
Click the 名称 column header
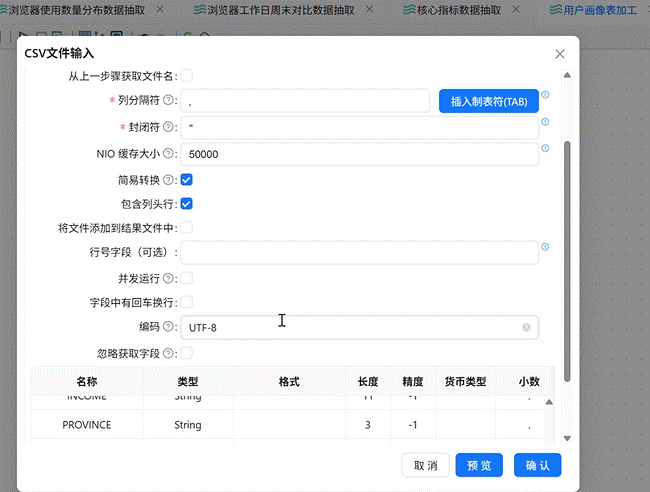(x=87, y=381)
